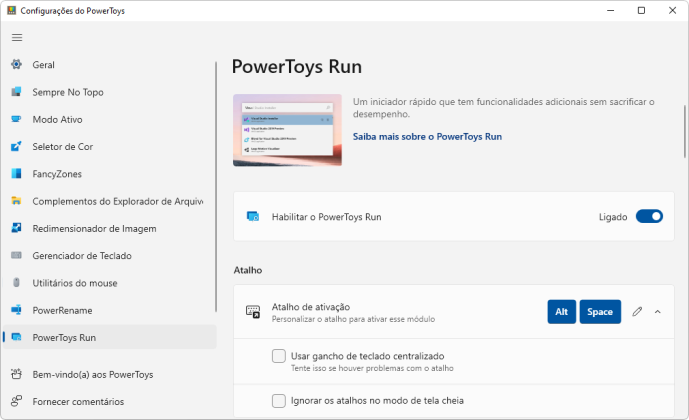Click the Fornecer comentários feedback icon
The width and height of the screenshot is (689, 420).
click(x=16, y=401)
